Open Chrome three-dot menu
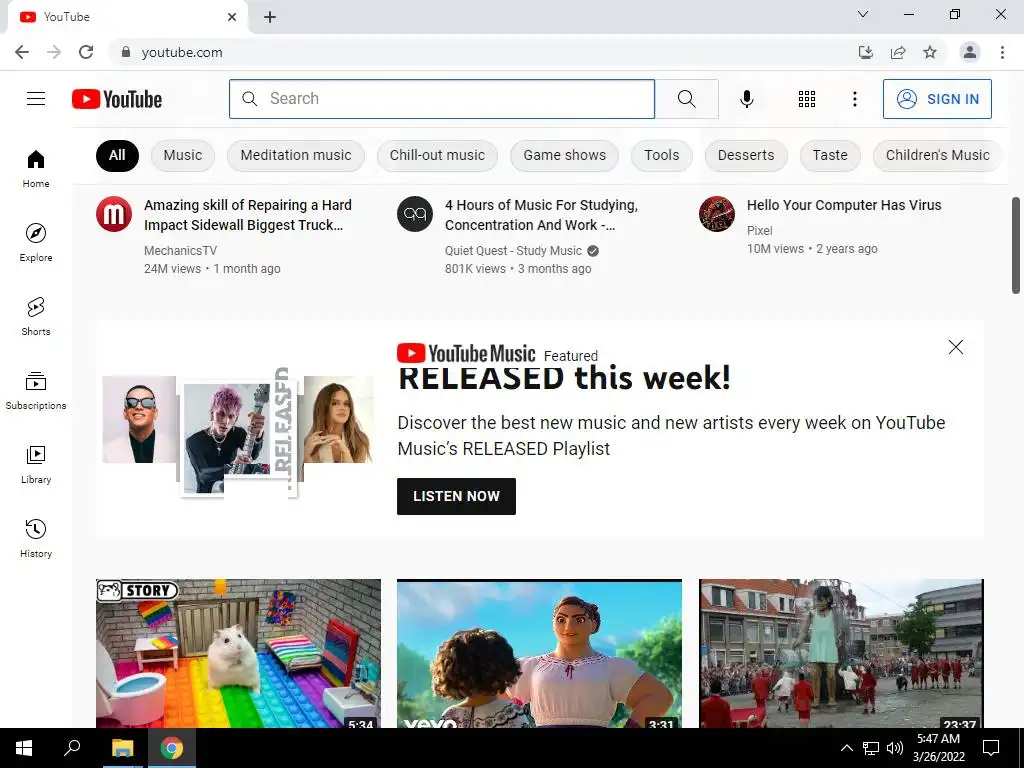The height and width of the screenshot is (768, 1024). (x=1002, y=52)
